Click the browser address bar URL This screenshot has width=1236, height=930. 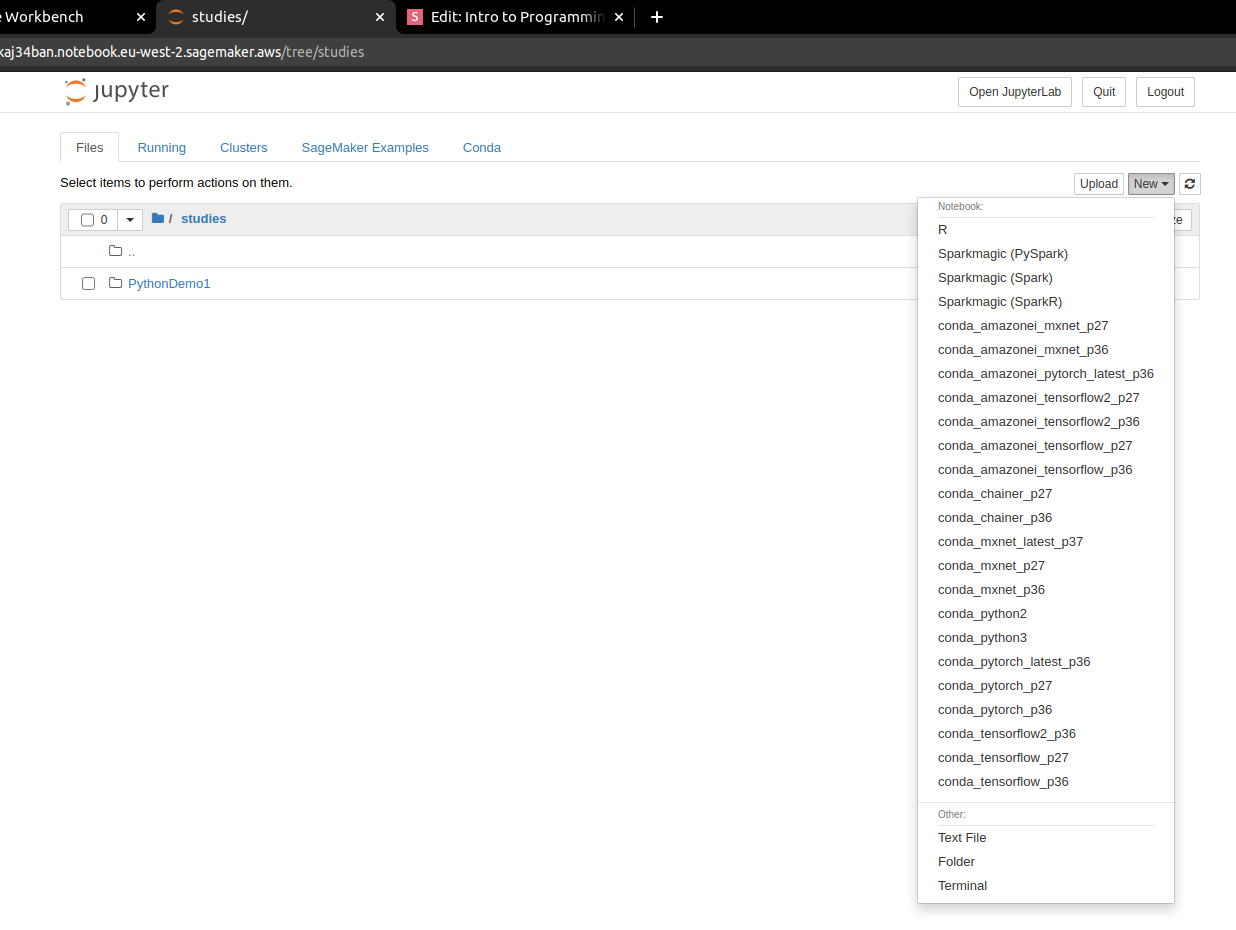point(182,52)
